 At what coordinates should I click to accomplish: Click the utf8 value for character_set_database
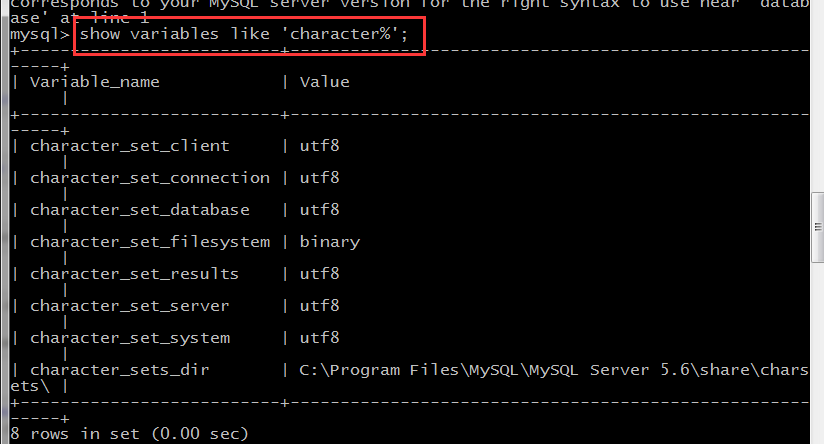[x=320, y=210]
